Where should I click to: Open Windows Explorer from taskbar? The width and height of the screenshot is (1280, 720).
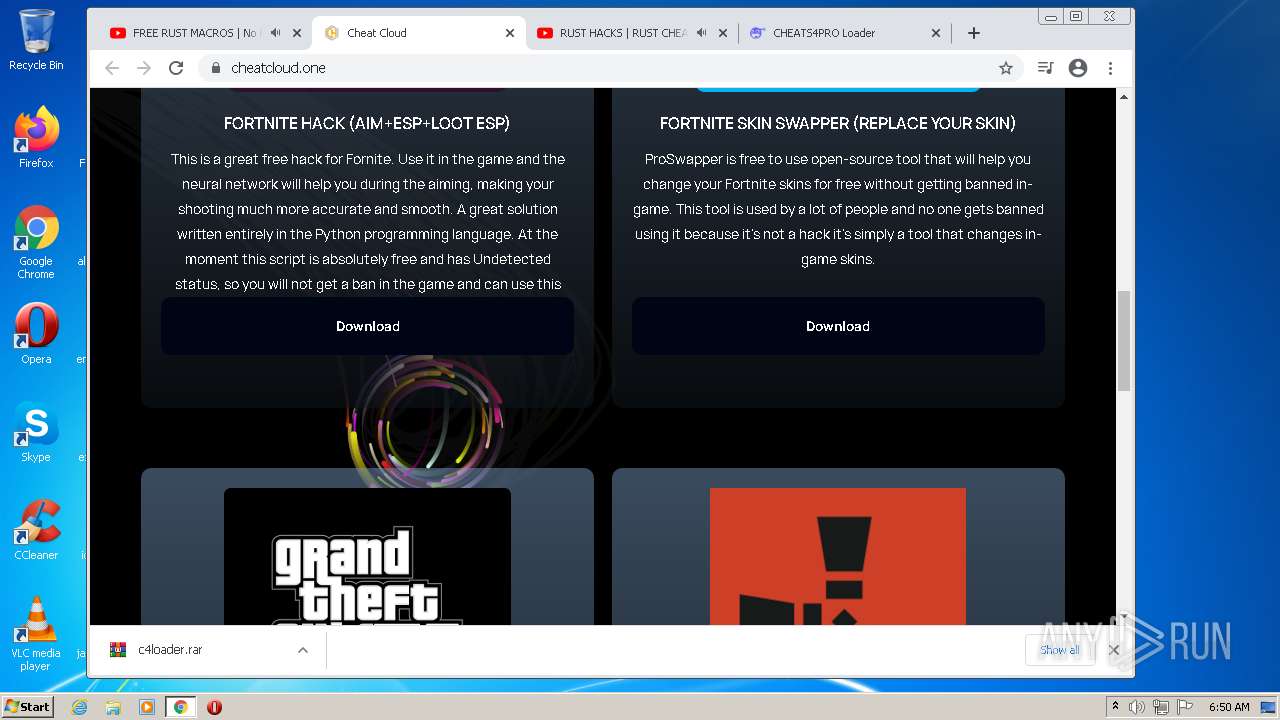[113, 707]
